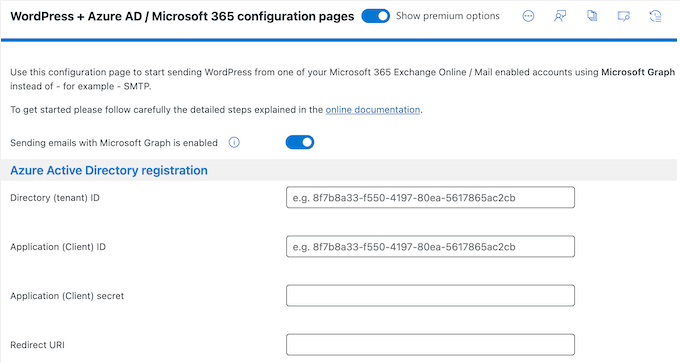Click the Show premium options label
680x363 pixels.
[x=448, y=16]
